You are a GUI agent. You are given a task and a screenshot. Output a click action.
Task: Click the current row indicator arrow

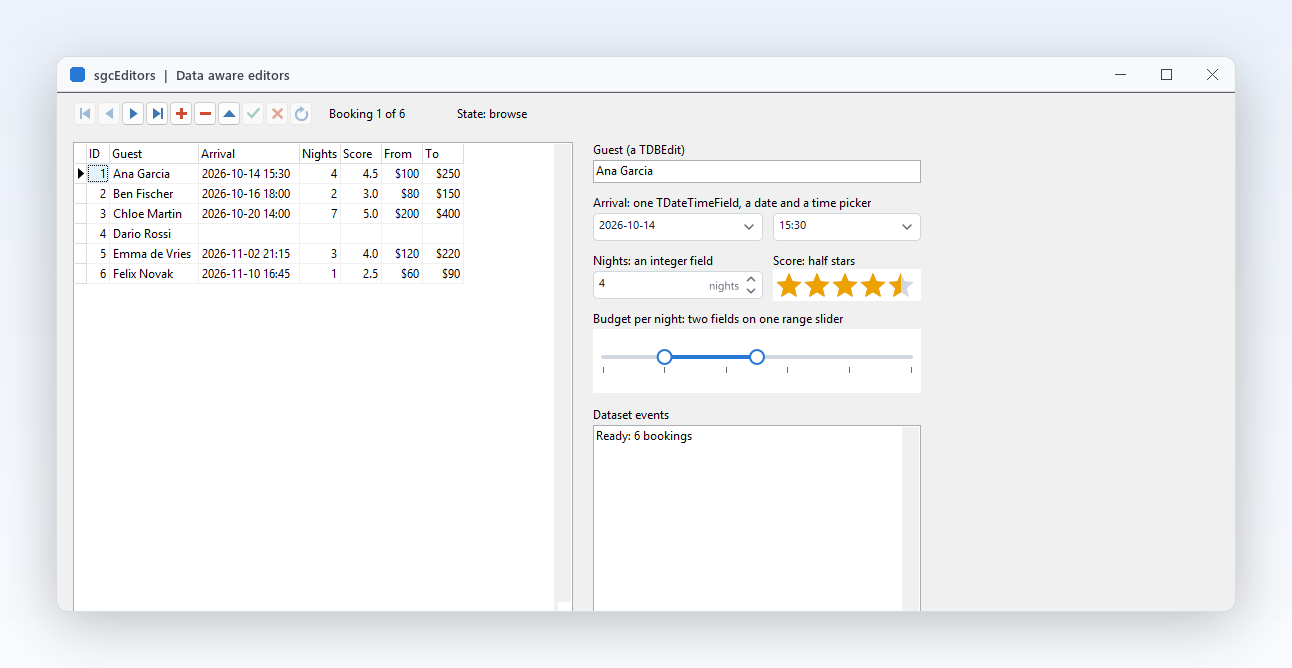tap(80, 174)
